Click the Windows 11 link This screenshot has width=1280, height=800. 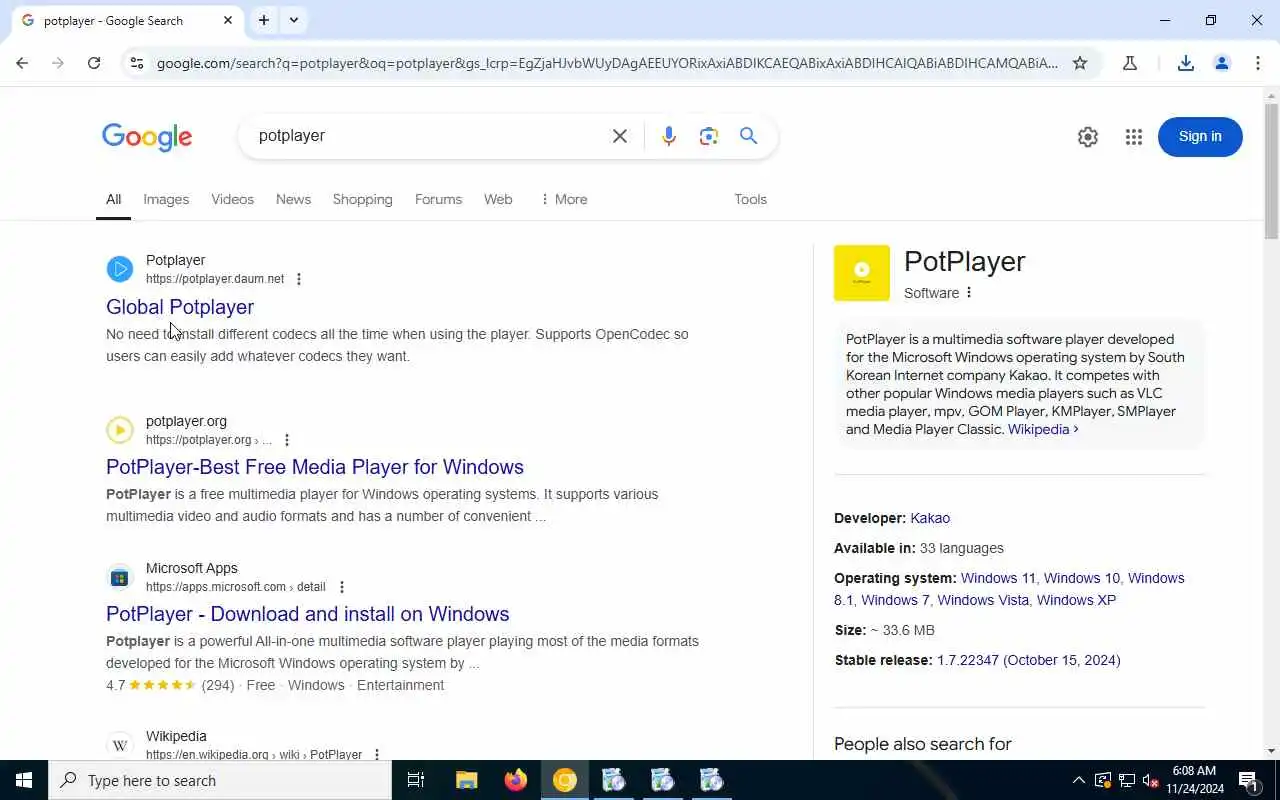pyautogui.click(x=998, y=578)
